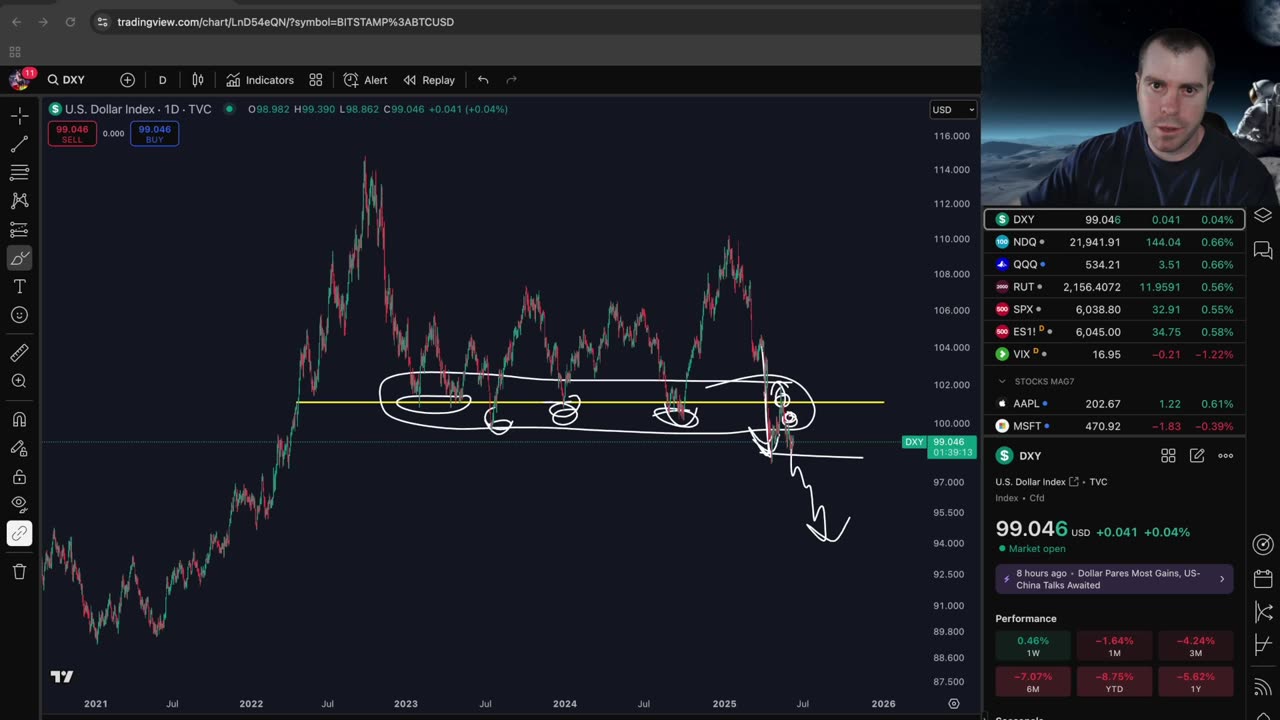
Task: Collapse the STOCKS MAG7 section
Action: 1001,381
